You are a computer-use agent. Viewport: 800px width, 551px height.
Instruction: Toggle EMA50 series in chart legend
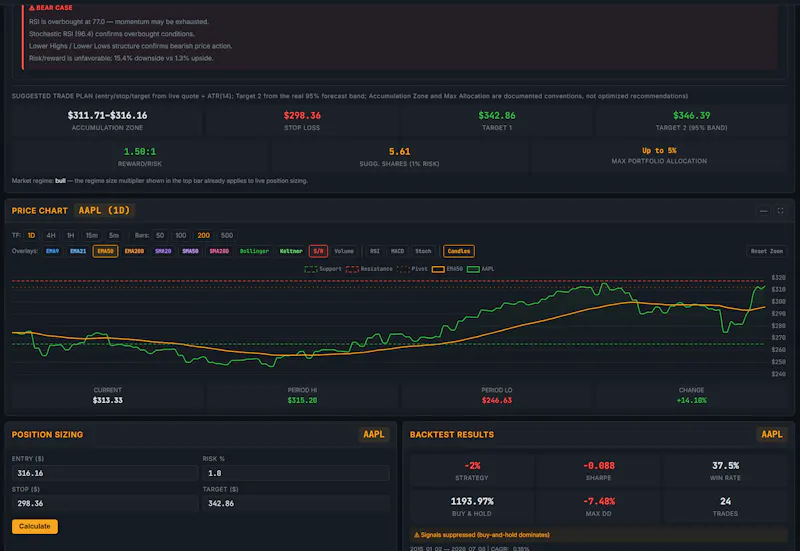447,269
